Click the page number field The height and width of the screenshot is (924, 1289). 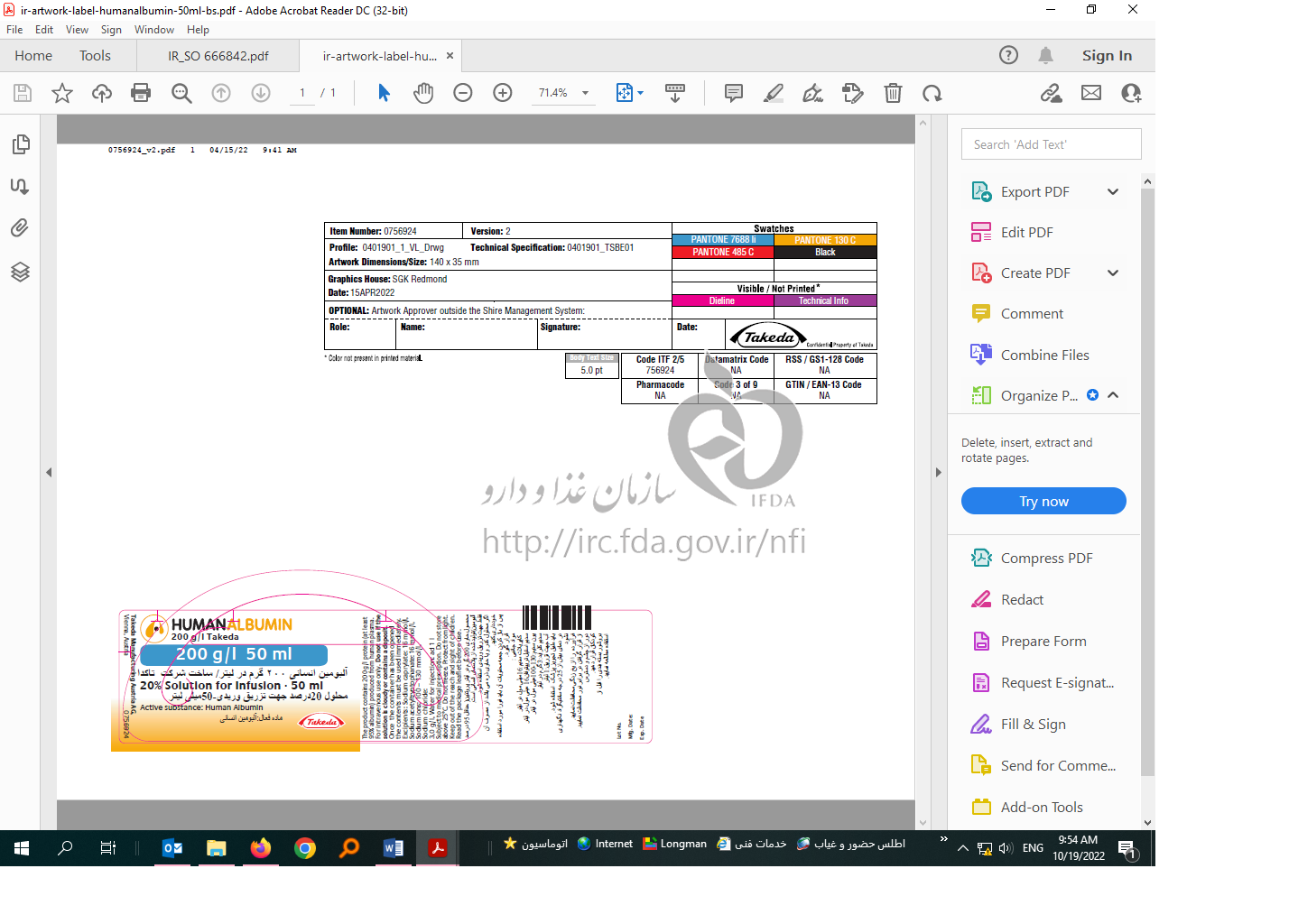point(302,93)
